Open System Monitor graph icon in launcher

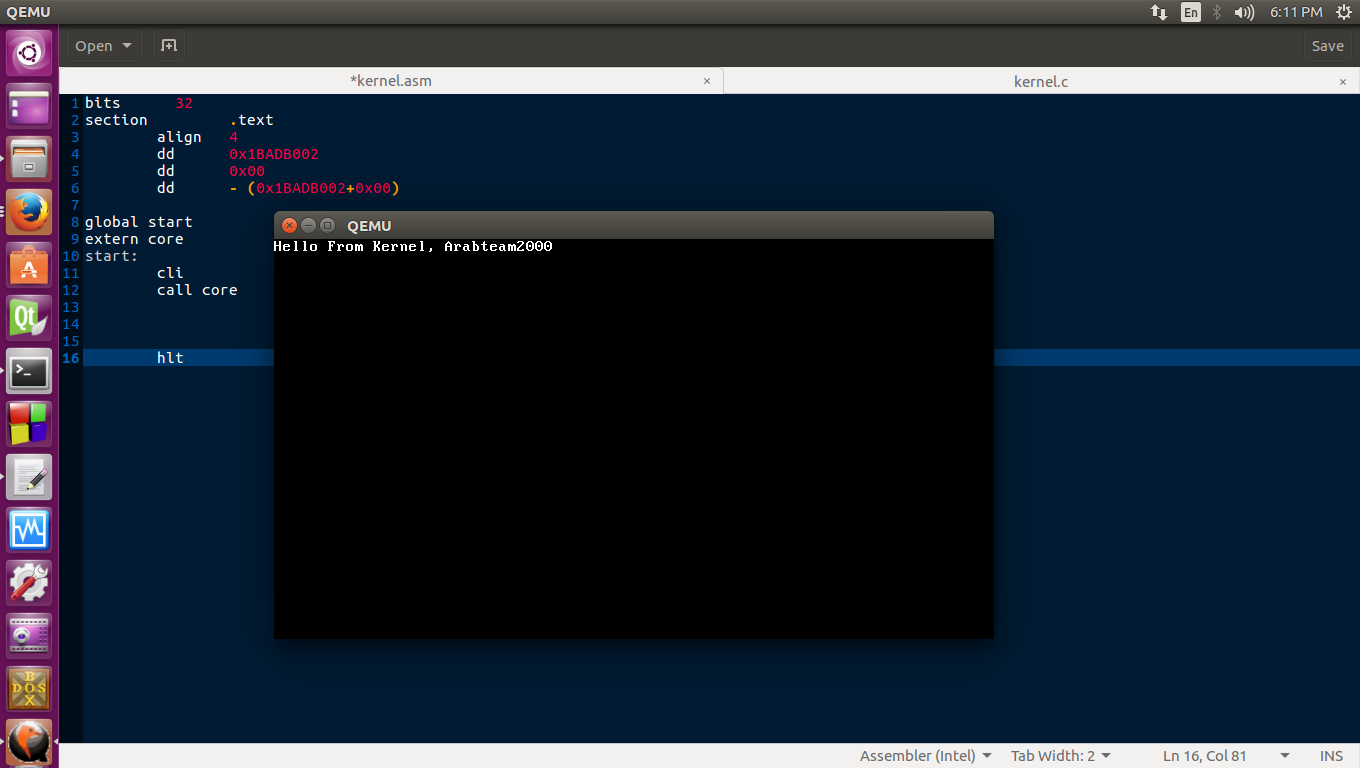point(29,531)
